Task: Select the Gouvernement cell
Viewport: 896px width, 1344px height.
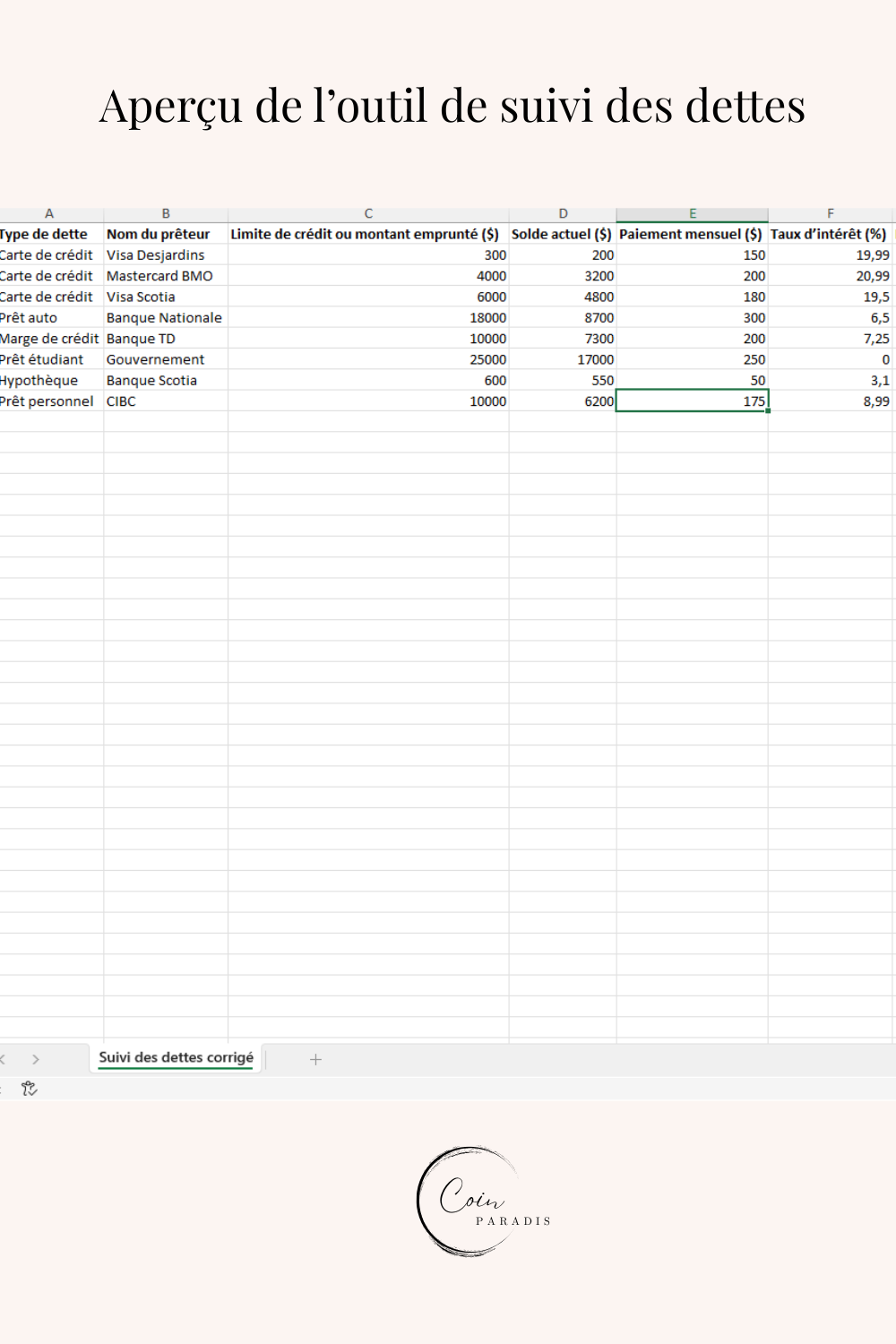Action: pos(166,359)
